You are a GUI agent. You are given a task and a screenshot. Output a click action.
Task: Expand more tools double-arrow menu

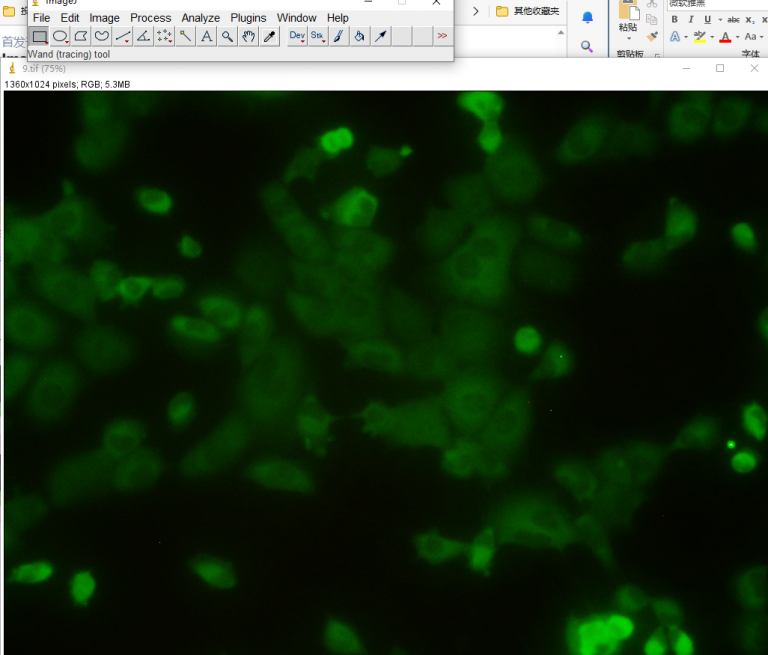[442, 37]
